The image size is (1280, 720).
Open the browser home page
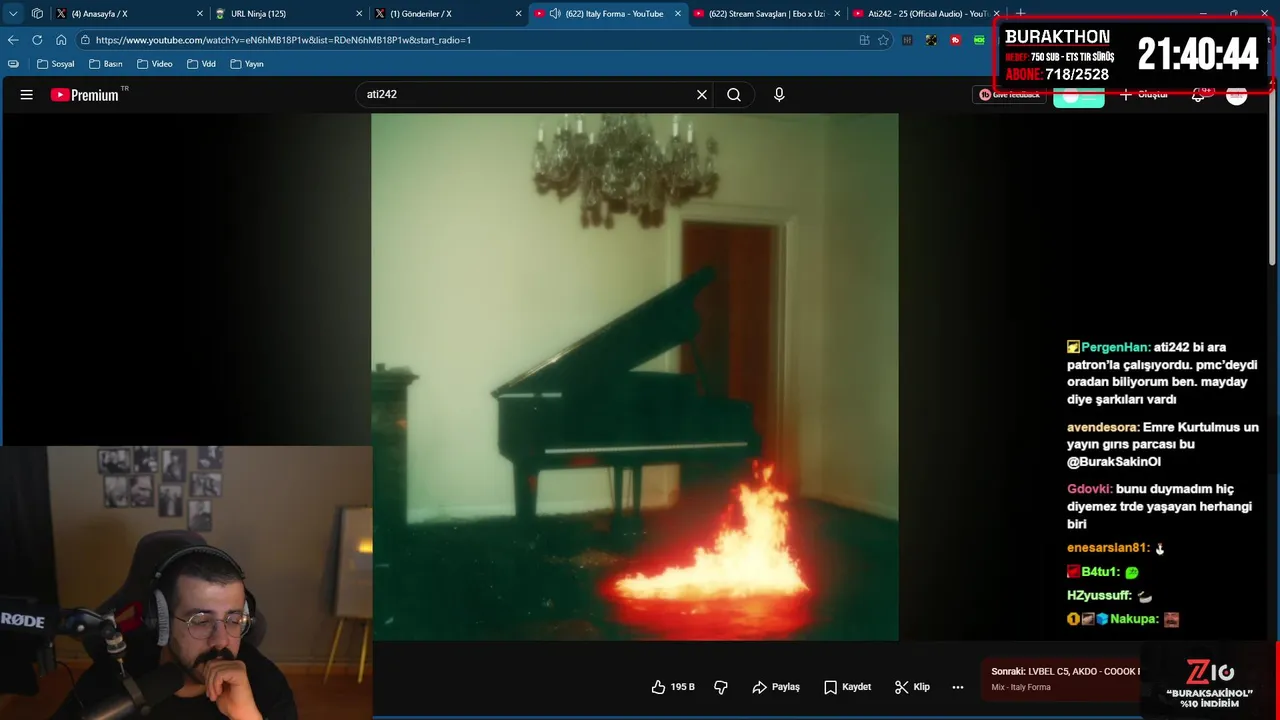(x=61, y=40)
